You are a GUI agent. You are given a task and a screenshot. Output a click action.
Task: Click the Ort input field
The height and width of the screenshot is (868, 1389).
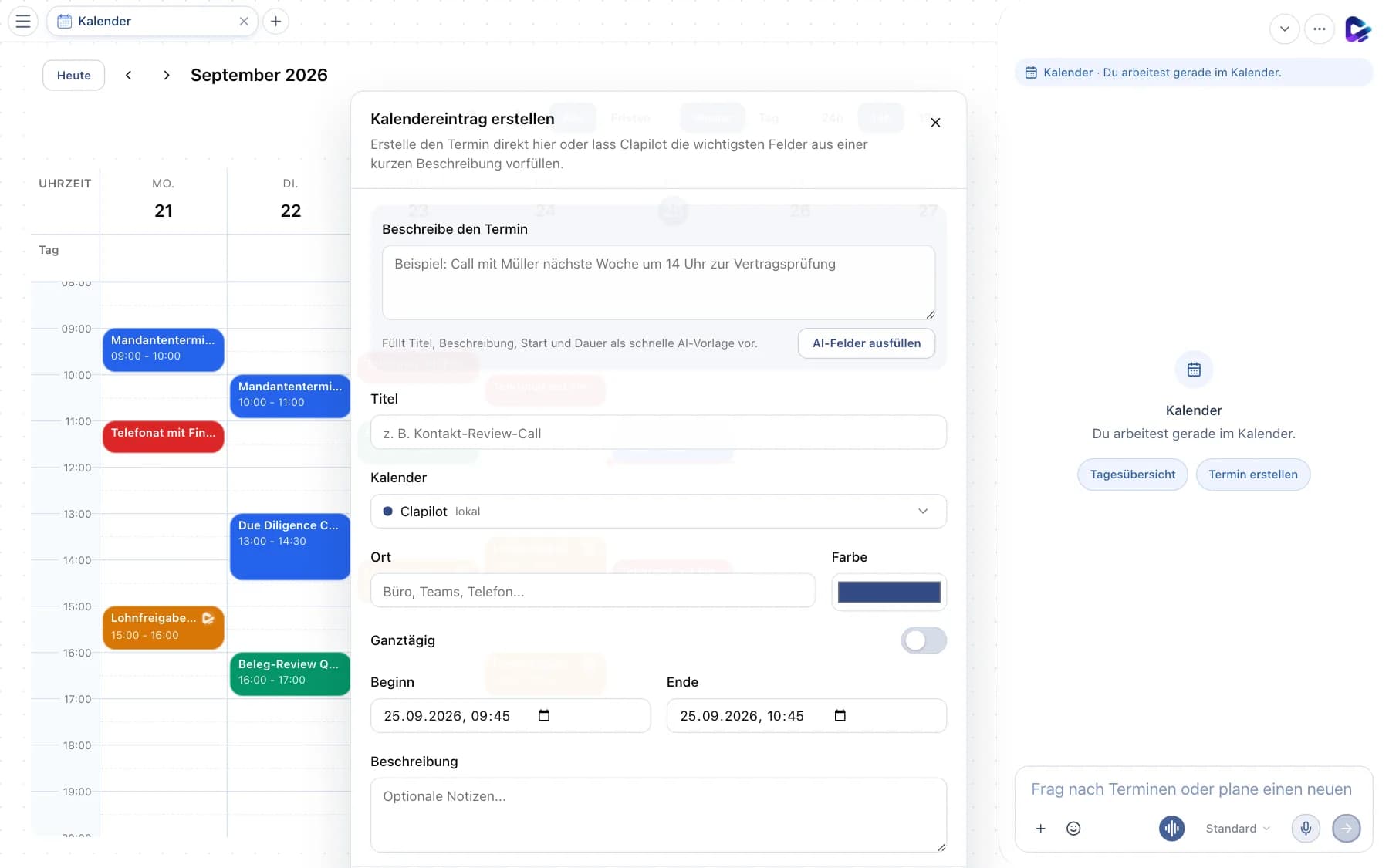(x=593, y=591)
